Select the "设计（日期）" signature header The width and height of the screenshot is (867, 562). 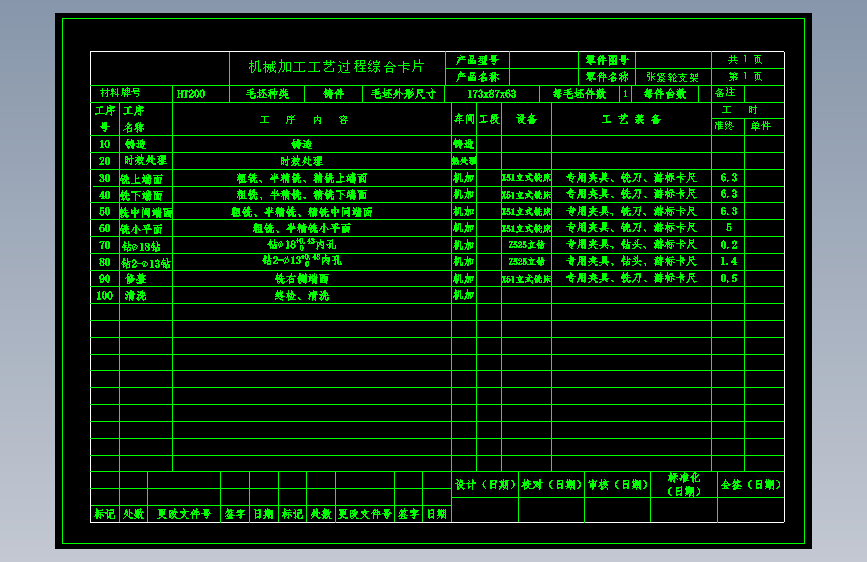tap(485, 485)
